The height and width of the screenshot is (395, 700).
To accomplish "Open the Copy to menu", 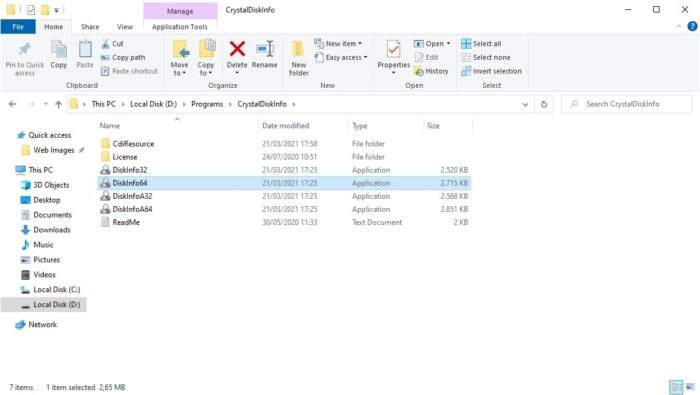I will click(206, 58).
